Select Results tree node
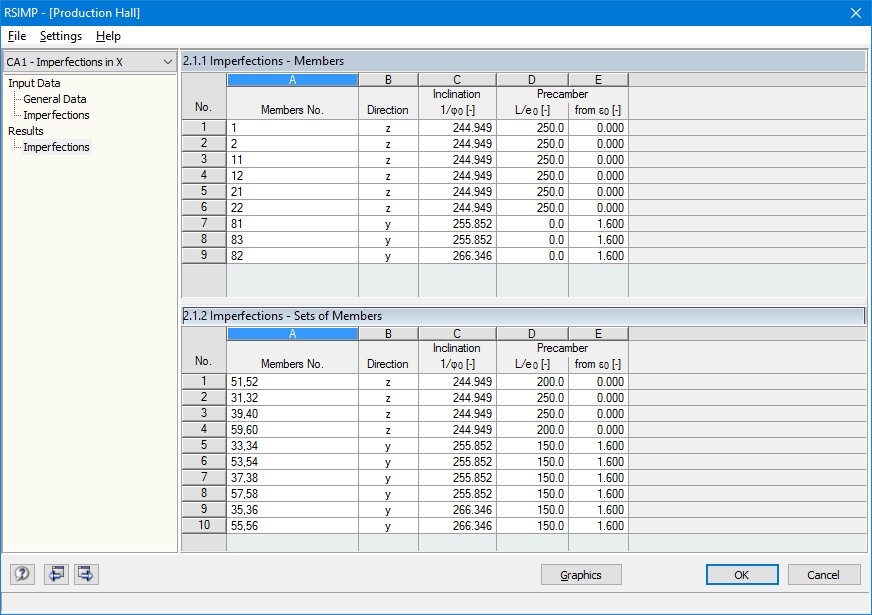 pos(26,131)
